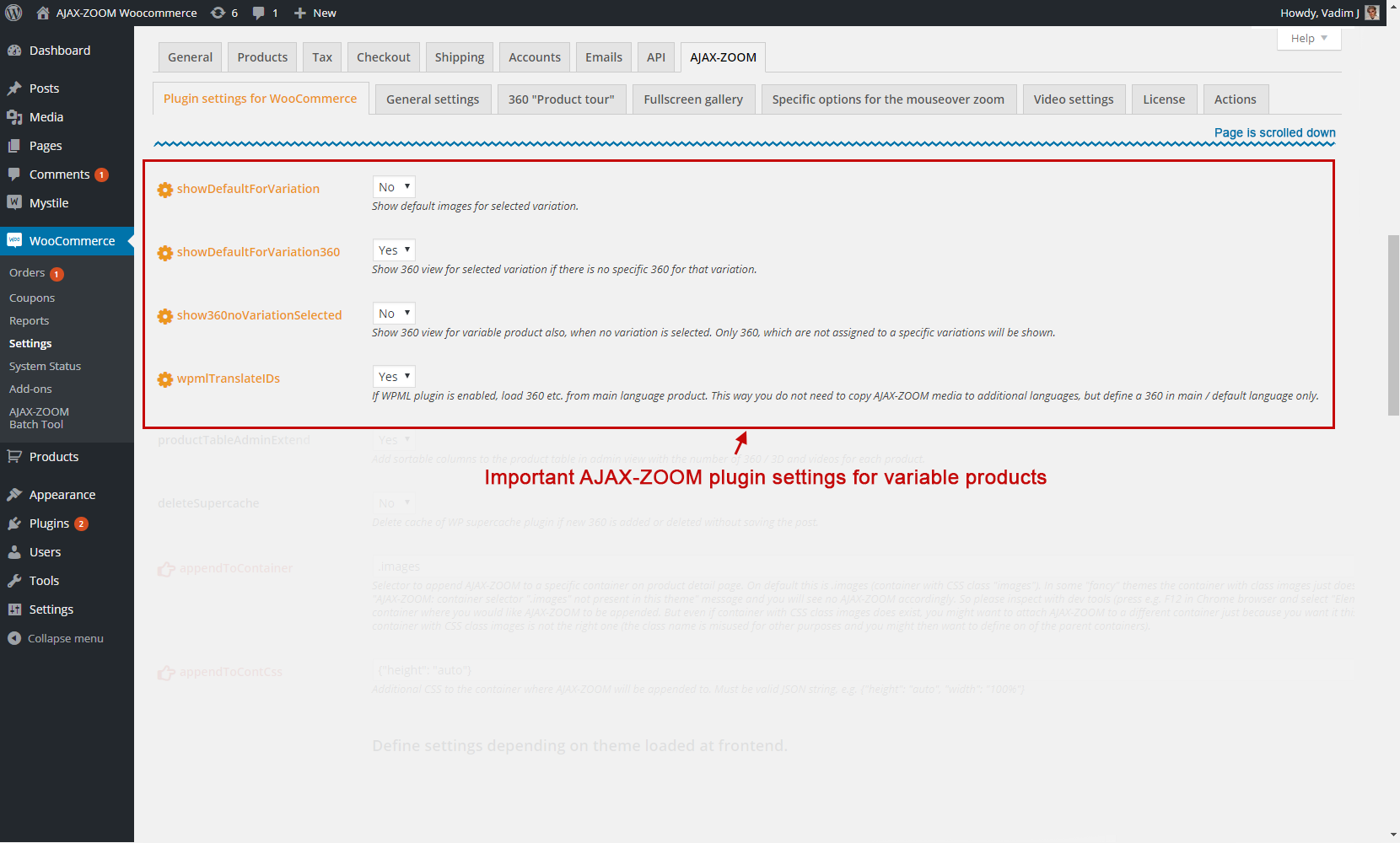1400x843 pixels.
Task: Open the Accounts tab
Action: (x=535, y=57)
